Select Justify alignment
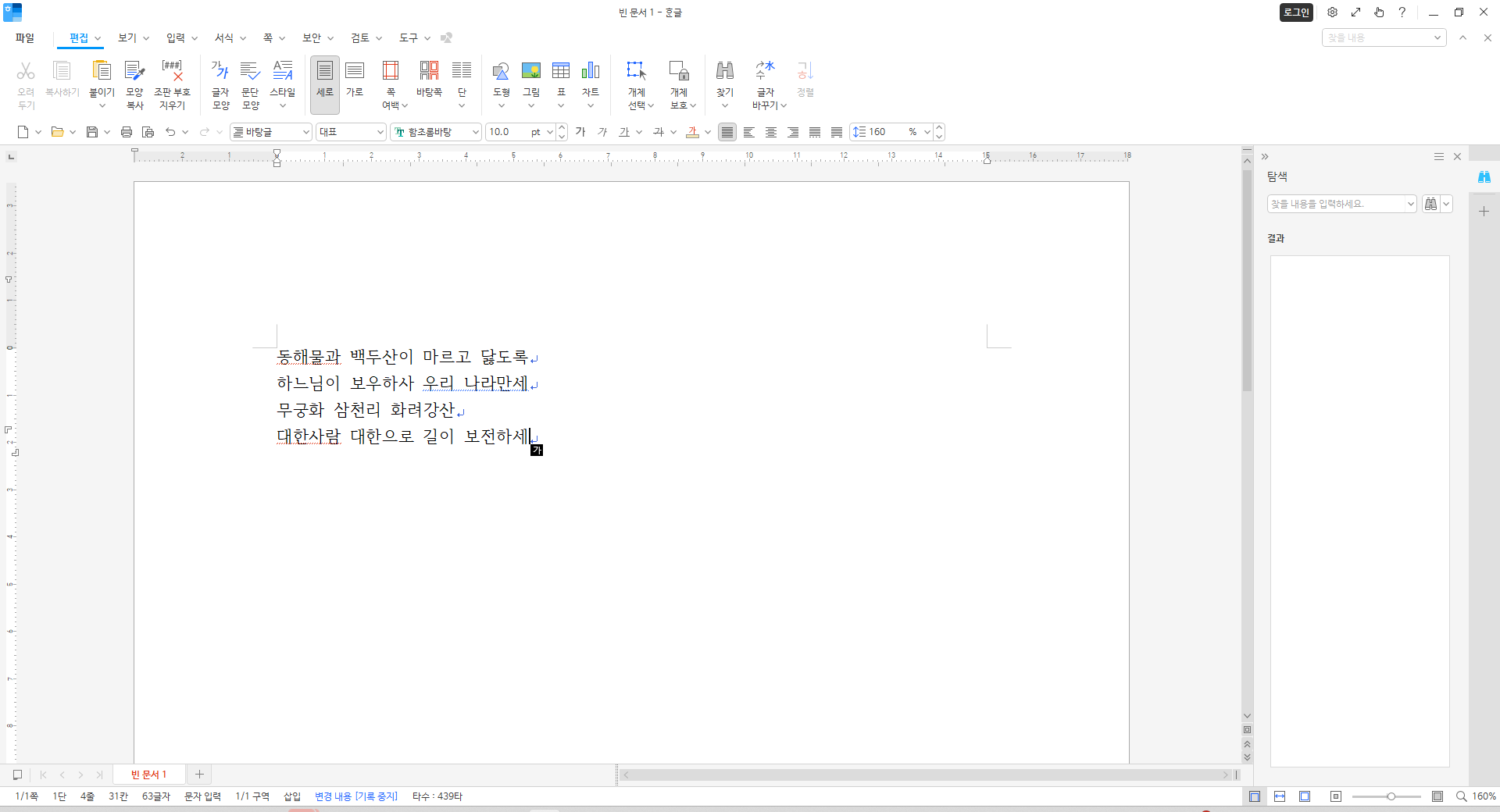Screen dimensions: 1500x812 [727, 132]
